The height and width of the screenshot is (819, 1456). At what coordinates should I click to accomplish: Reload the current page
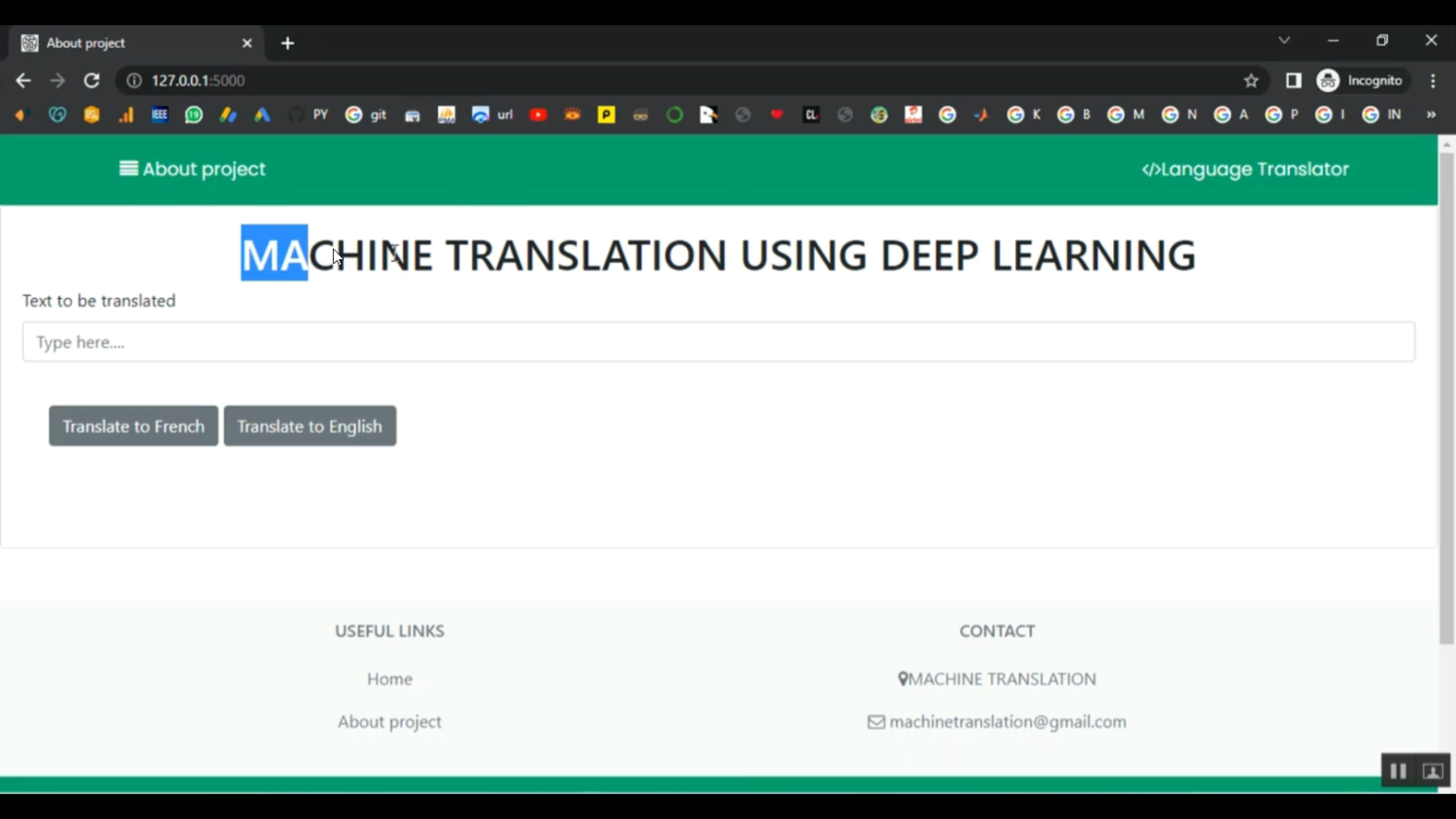[x=91, y=81]
